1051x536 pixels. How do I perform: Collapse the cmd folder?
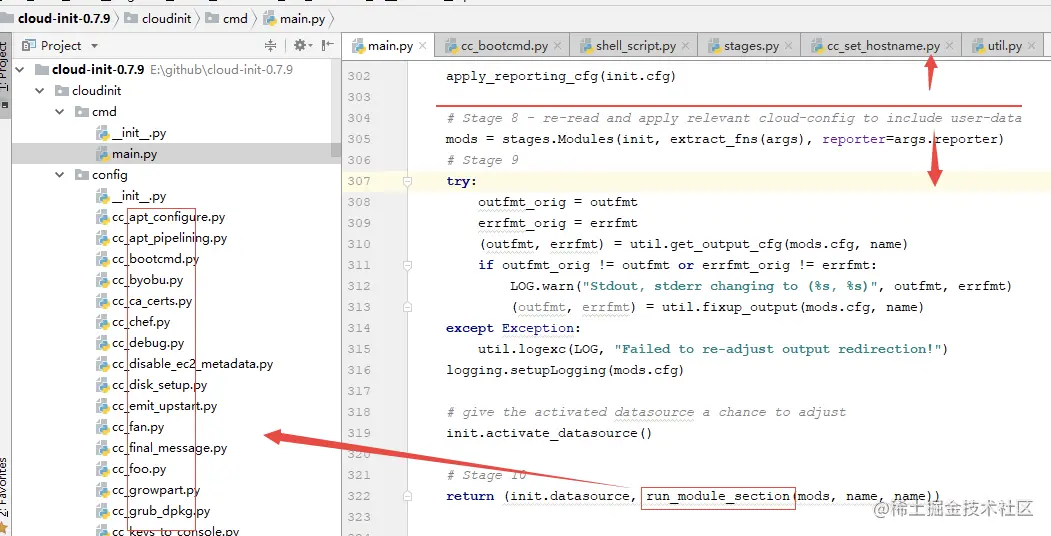[60, 112]
